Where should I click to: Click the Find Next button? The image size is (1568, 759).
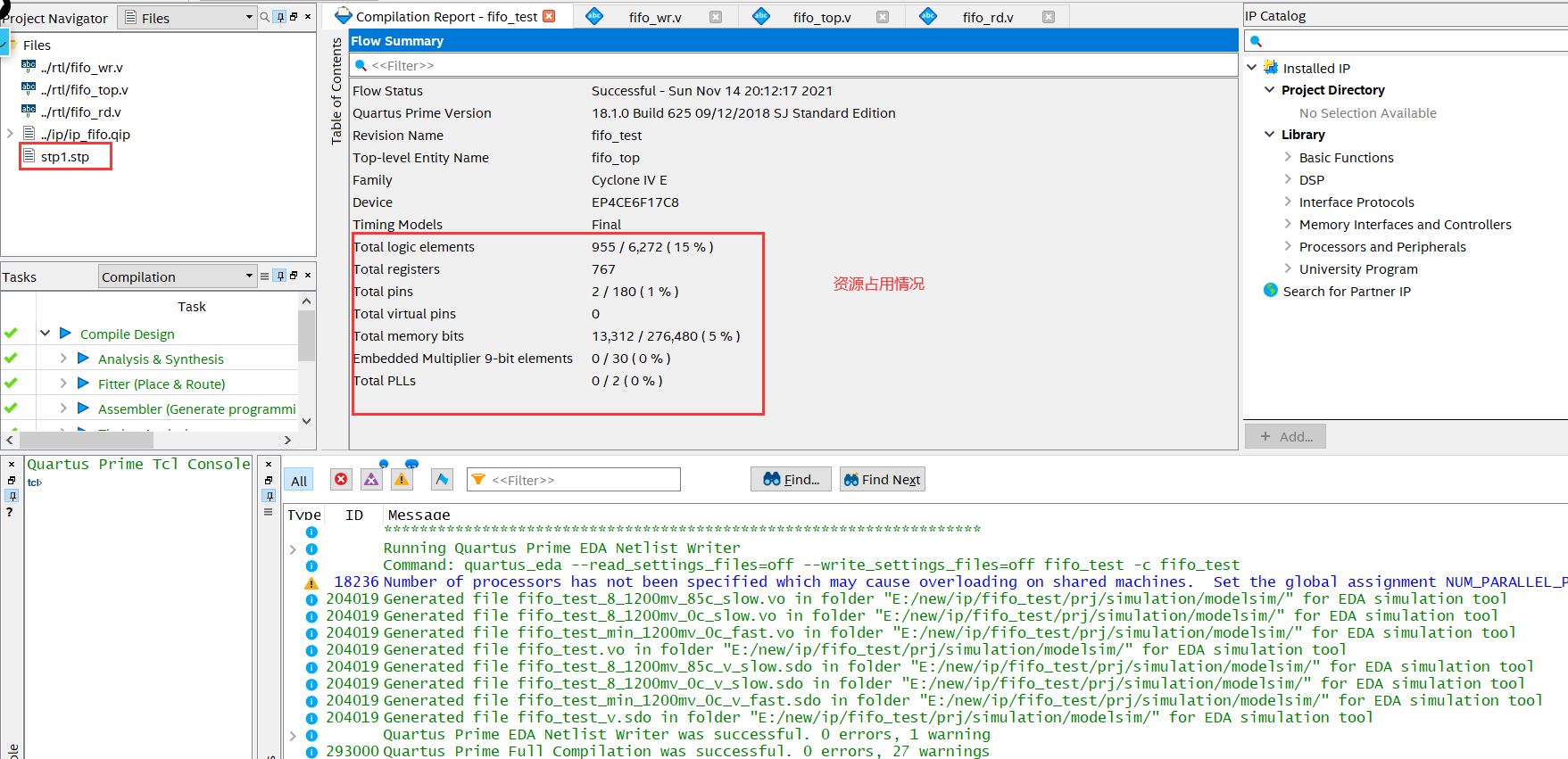pos(882,479)
